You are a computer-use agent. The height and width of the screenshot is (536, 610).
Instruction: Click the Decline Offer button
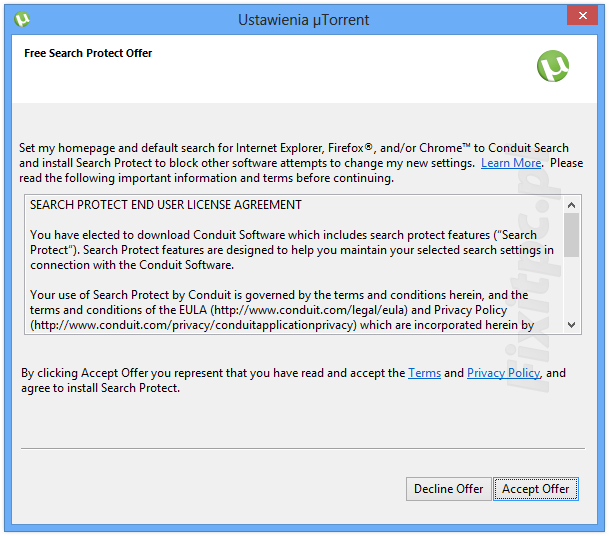click(449, 489)
